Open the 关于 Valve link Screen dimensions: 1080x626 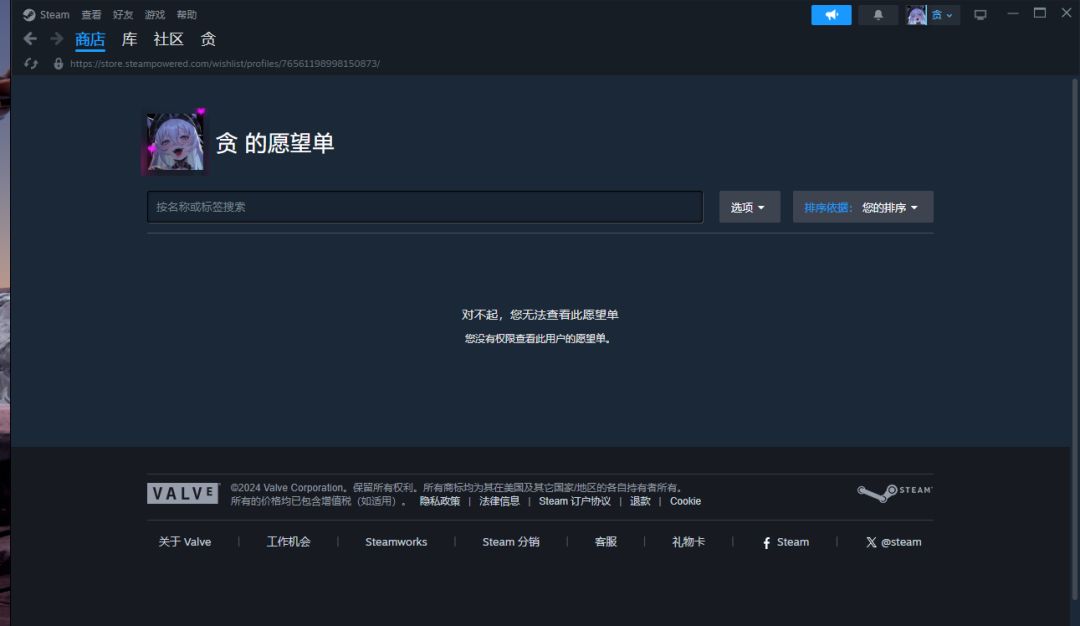(185, 542)
